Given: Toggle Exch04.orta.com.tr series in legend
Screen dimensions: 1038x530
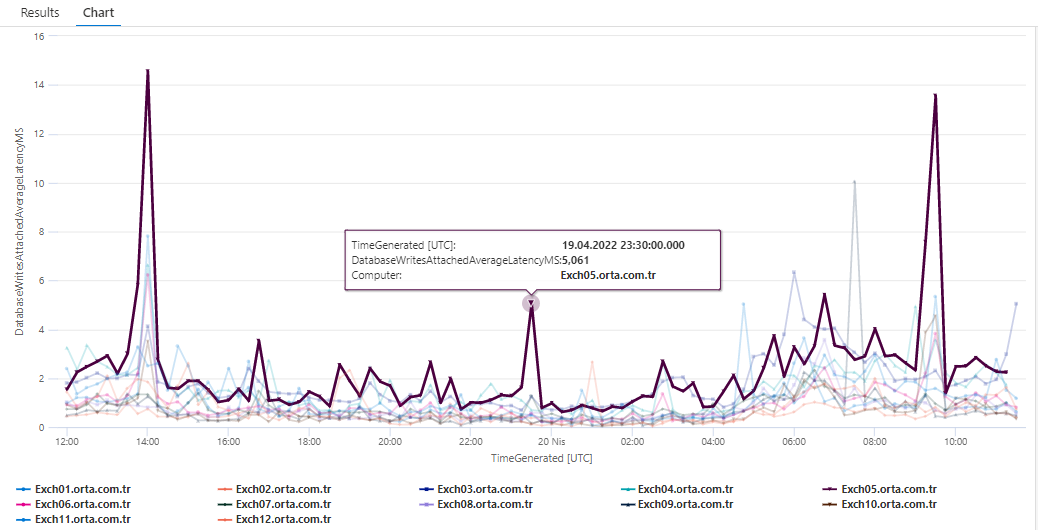Looking at the screenshot, I should coord(676,490).
